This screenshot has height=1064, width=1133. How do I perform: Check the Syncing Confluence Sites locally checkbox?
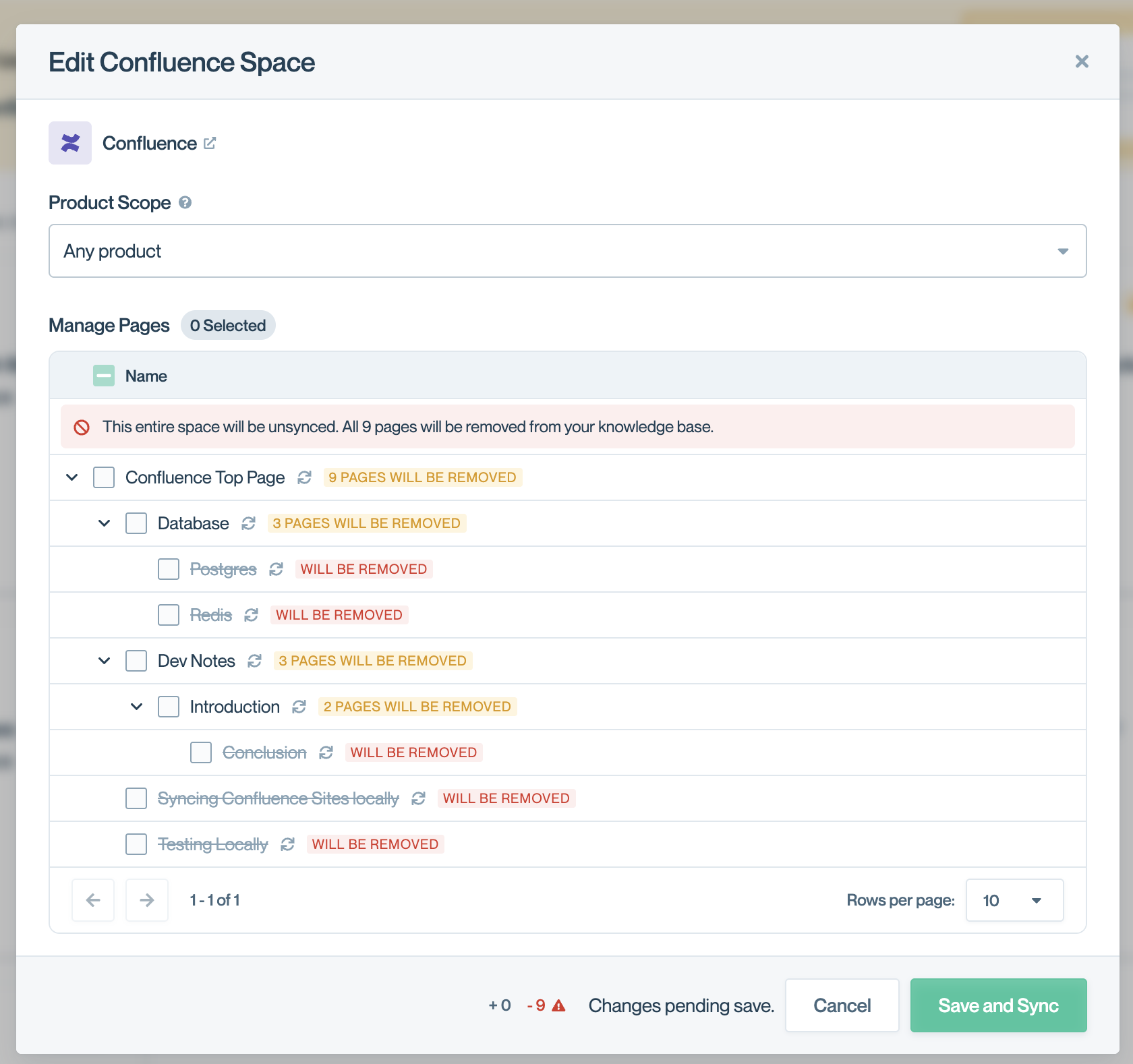pos(136,798)
